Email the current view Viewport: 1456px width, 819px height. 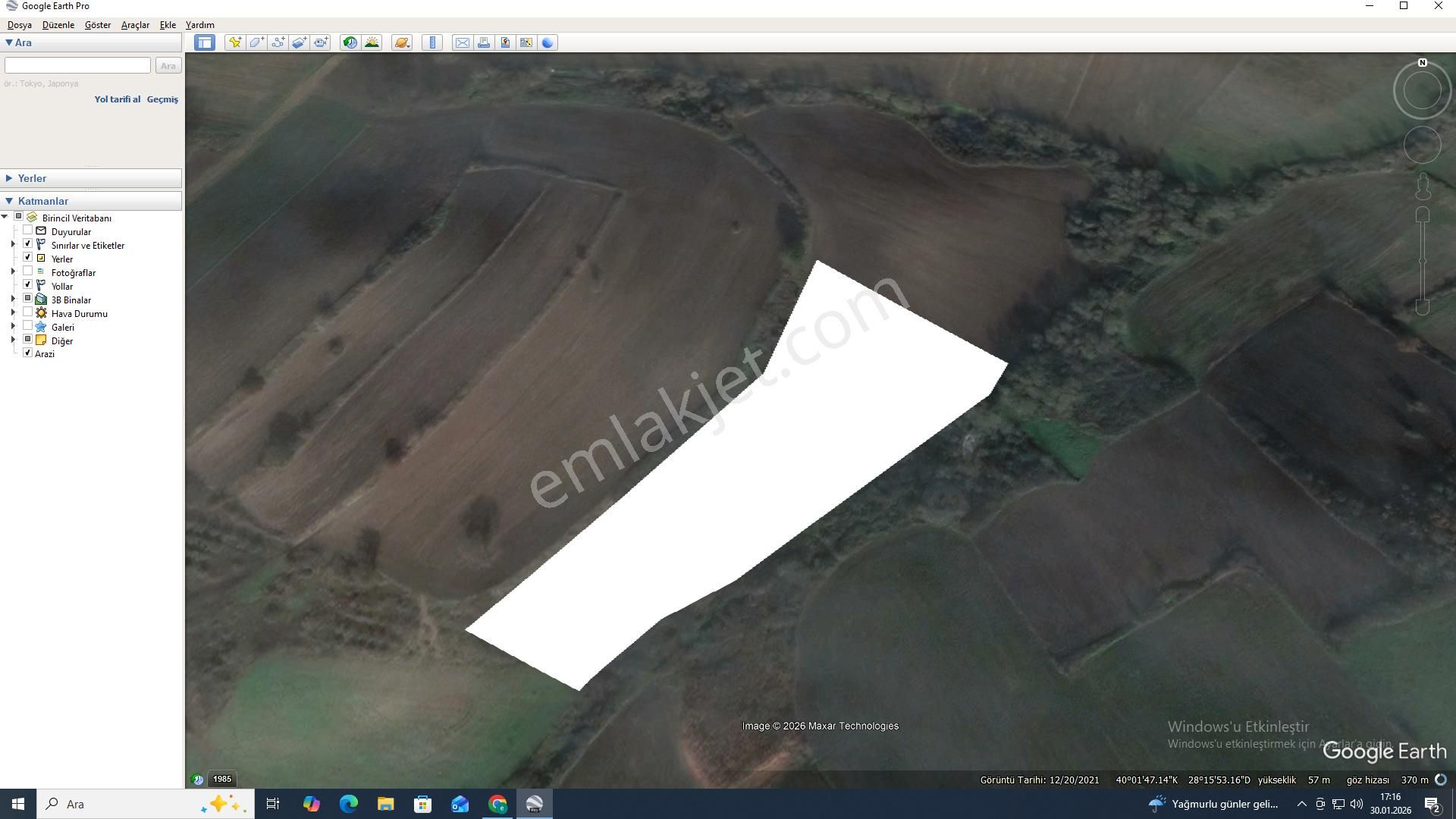pos(462,42)
